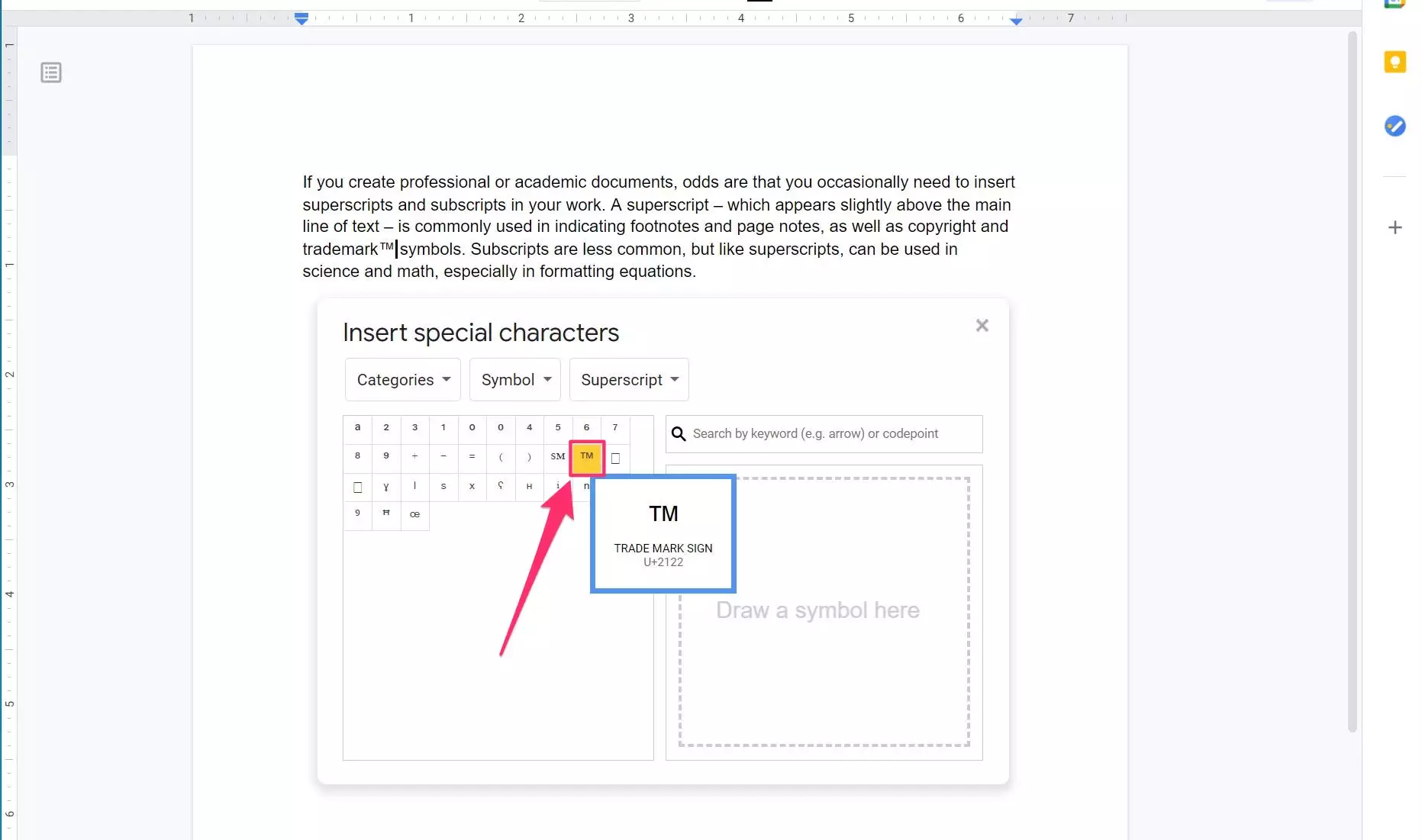The height and width of the screenshot is (840, 1422).
Task: Click the word "trademark" in the document
Action: (340, 249)
